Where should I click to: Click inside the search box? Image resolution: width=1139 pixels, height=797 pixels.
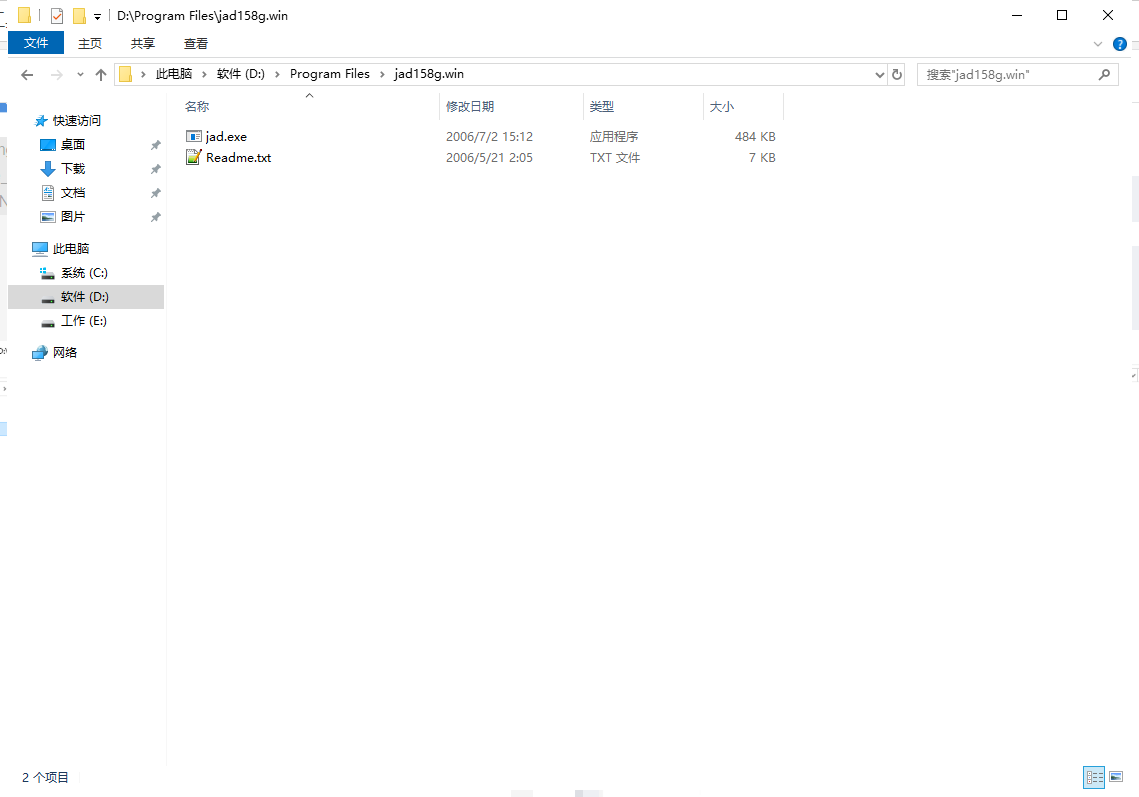pos(1000,74)
